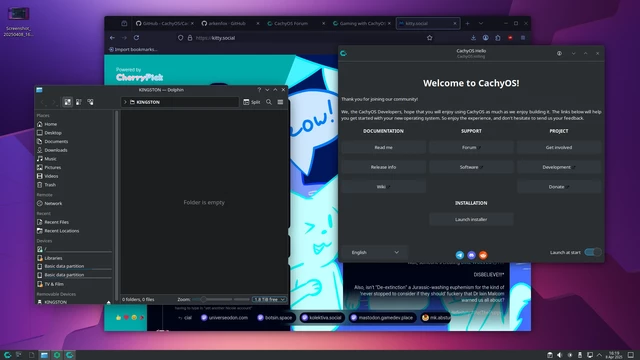
Task: Open a new browser tab with plus
Action: (x=467, y=24)
